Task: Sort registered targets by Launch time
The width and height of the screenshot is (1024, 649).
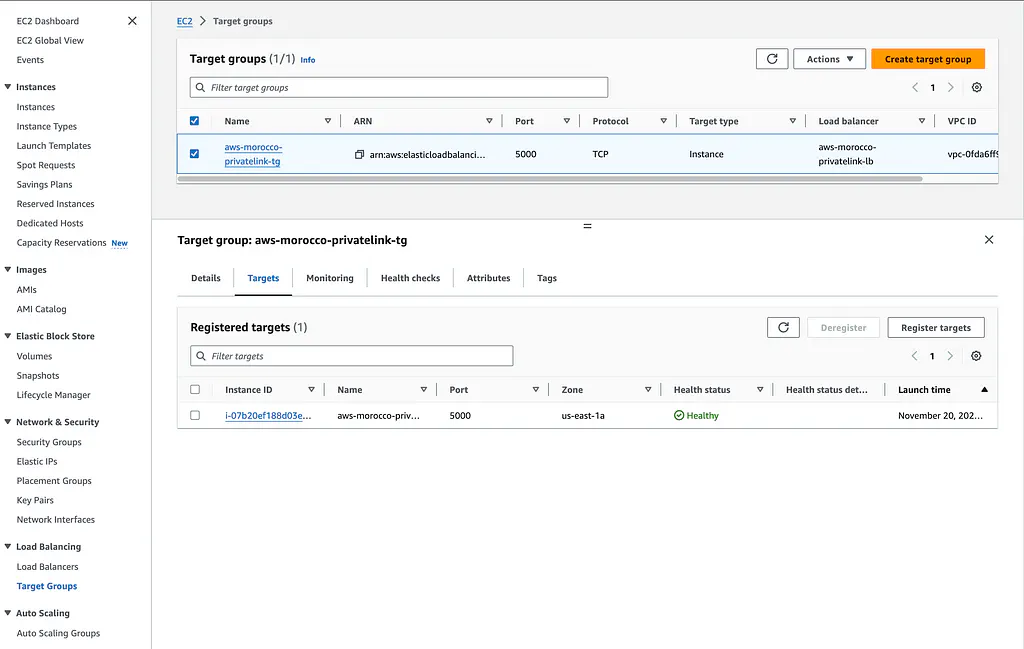Action: [x=984, y=390]
